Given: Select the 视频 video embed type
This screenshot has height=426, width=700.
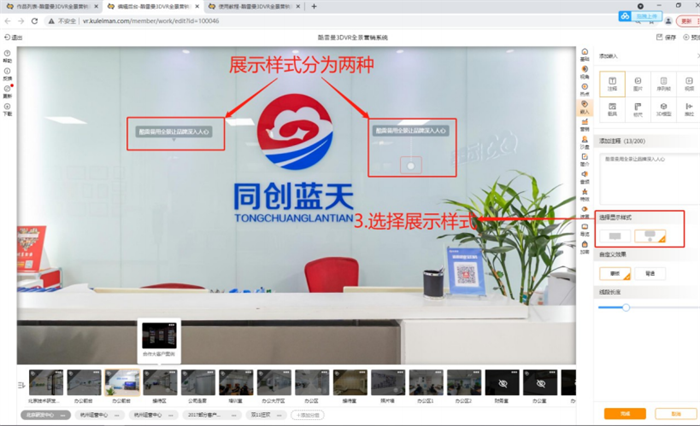Looking at the screenshot, I should (689, 84).
